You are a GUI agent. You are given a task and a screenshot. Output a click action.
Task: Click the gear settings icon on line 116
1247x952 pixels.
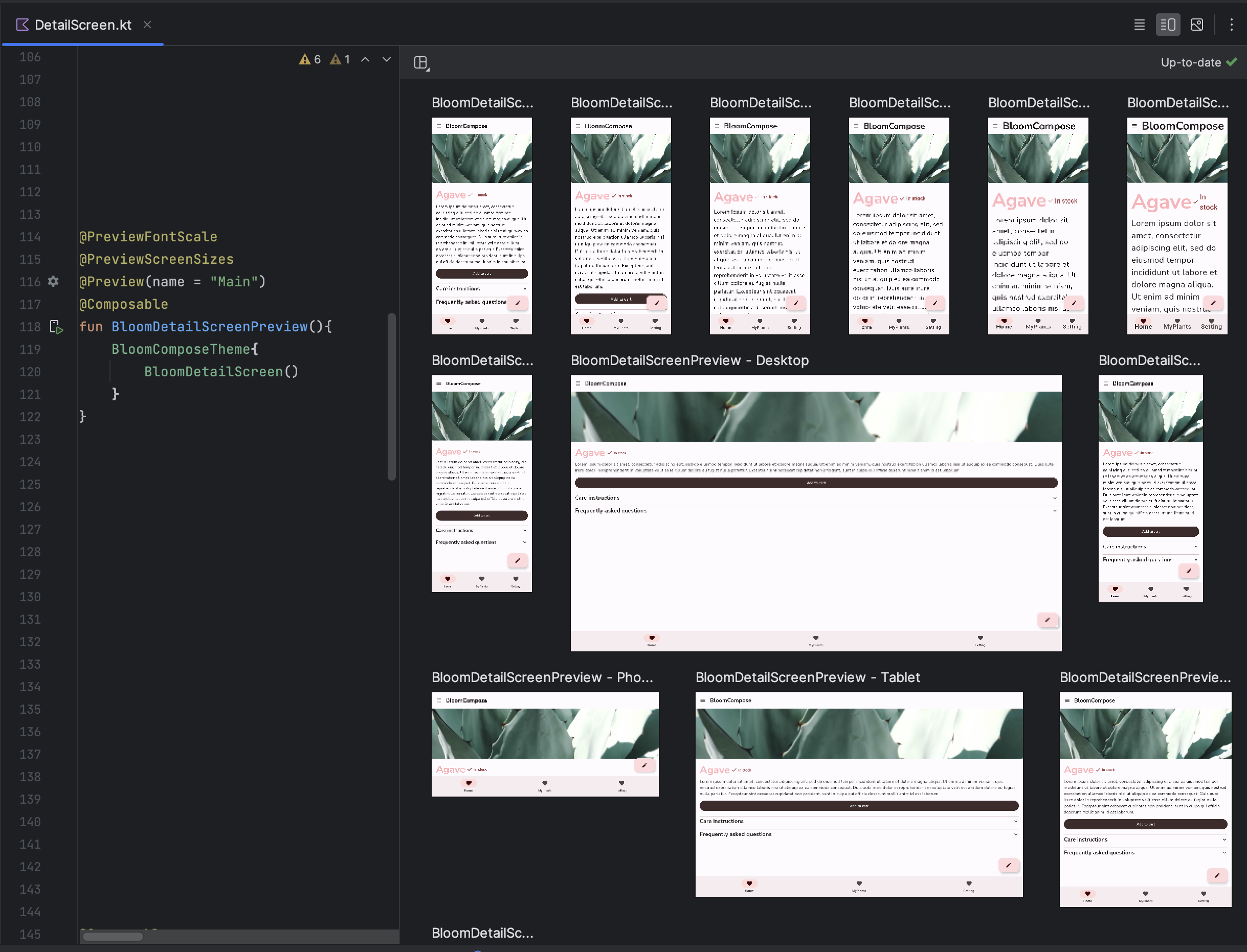[54, 282]
